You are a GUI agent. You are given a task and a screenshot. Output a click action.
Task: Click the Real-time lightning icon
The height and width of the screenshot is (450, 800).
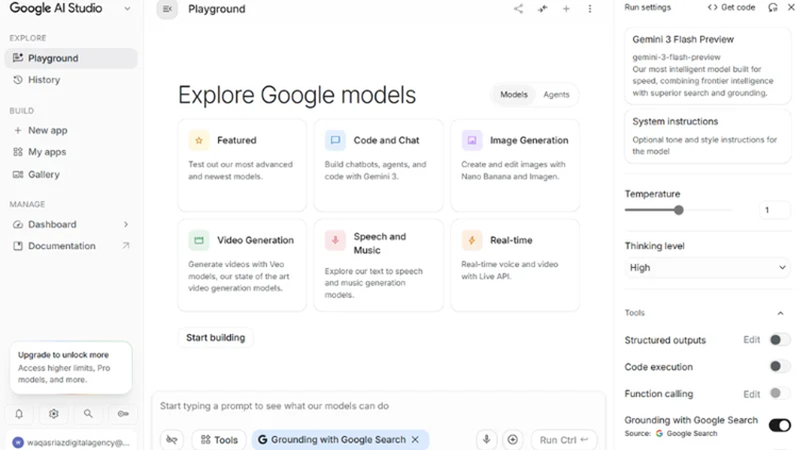472,240
